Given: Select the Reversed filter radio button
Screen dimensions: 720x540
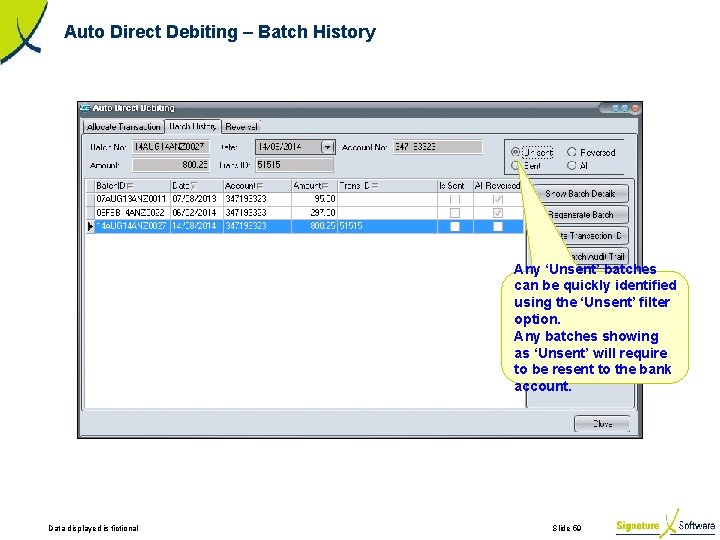Looking at the screenshot, I should point(572,152).
